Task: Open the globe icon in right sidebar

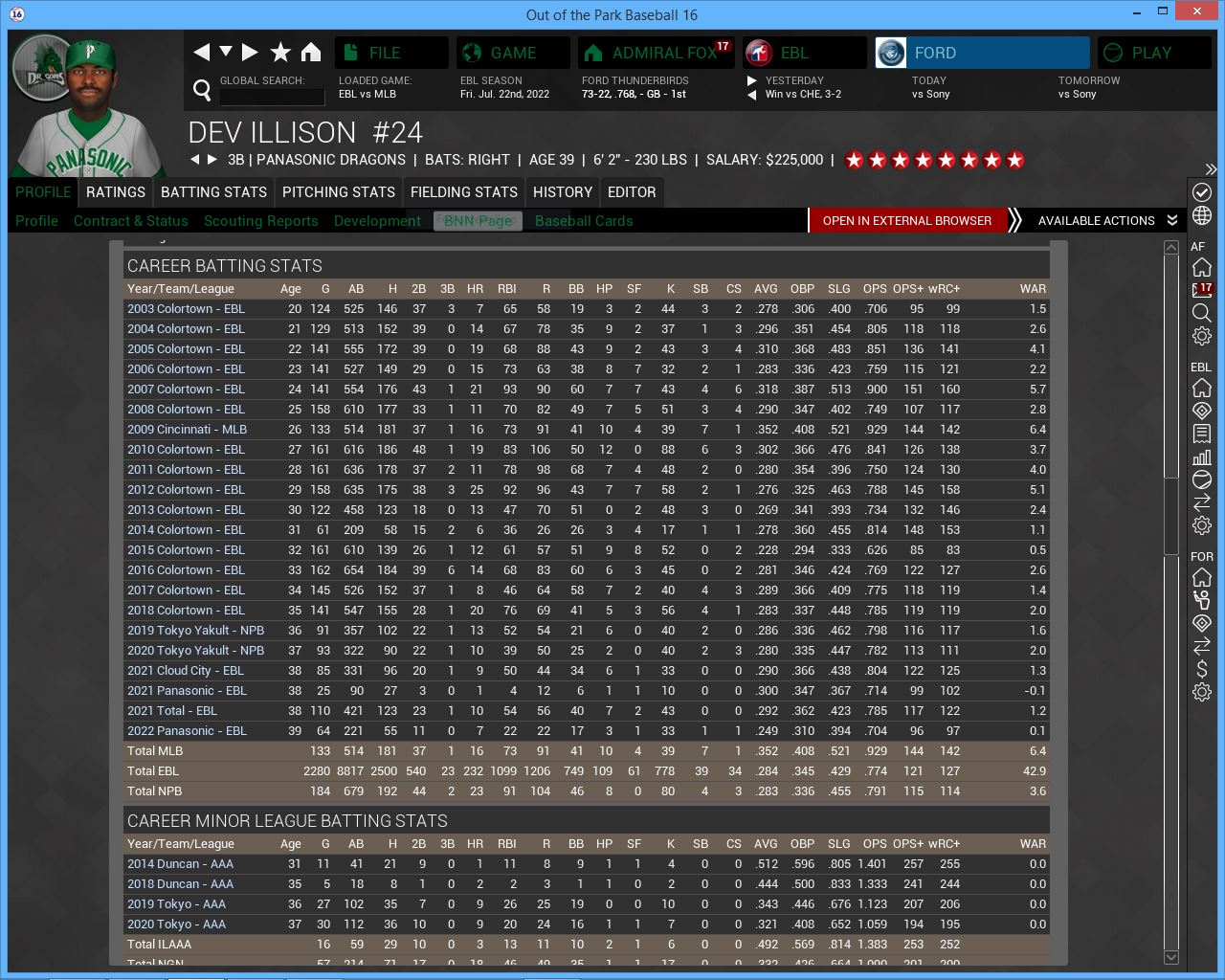Action: coord(1202,216)
